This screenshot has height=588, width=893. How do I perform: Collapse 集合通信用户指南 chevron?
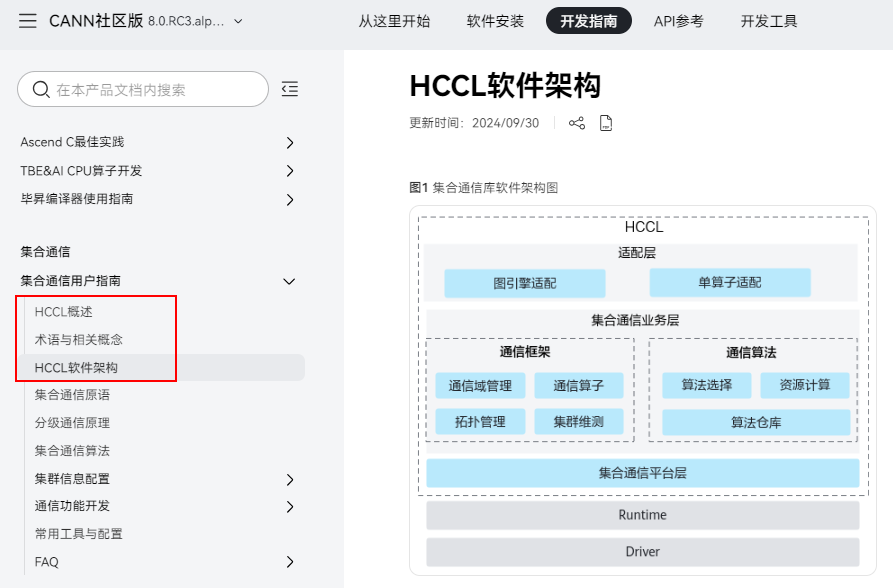point(289,281)
